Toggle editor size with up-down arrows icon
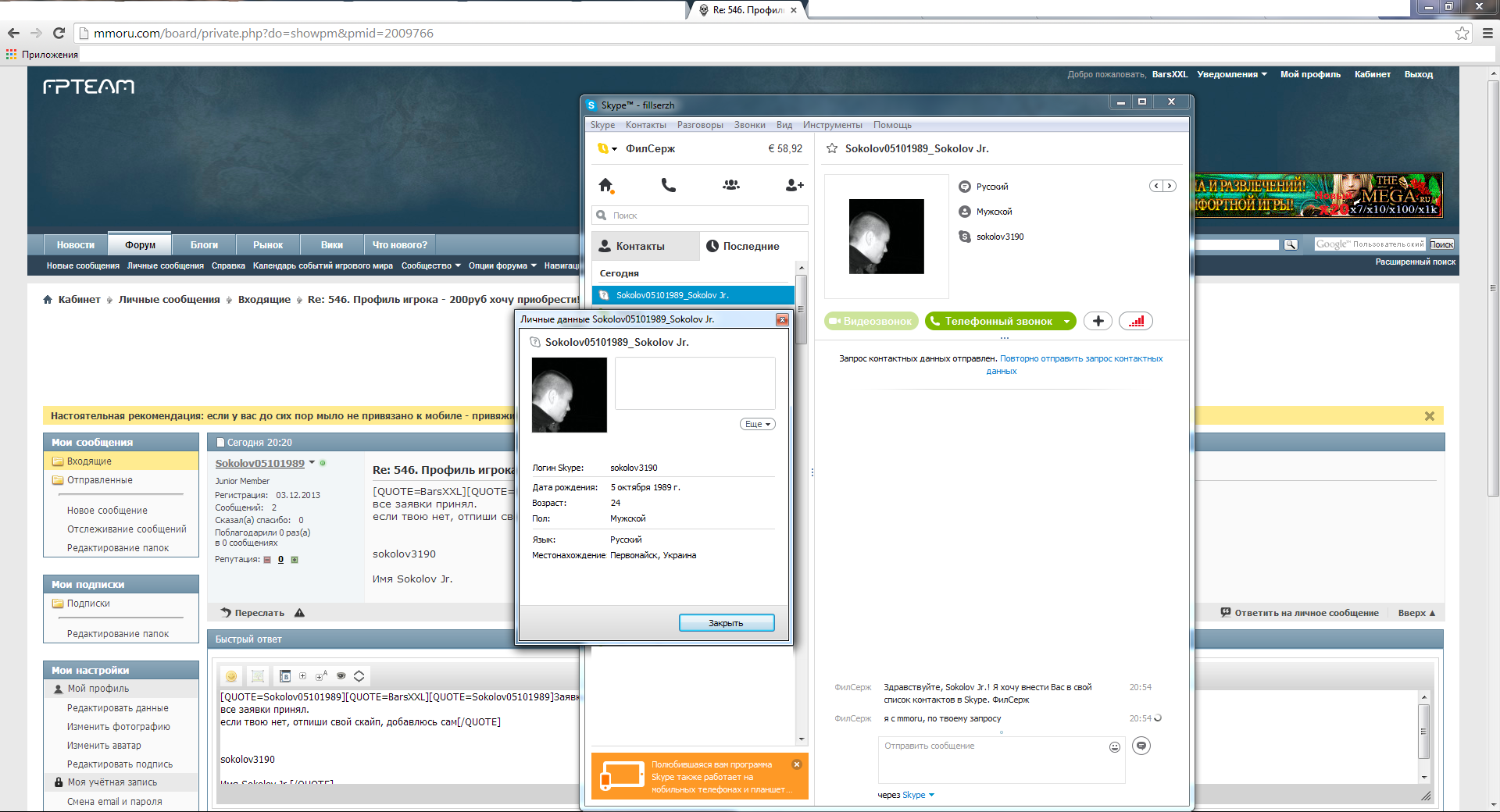 pyautogui.click(x=359, y=676)
